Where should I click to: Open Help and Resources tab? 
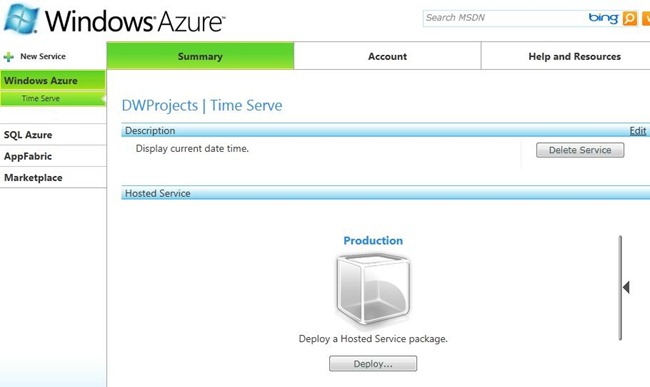575,56
